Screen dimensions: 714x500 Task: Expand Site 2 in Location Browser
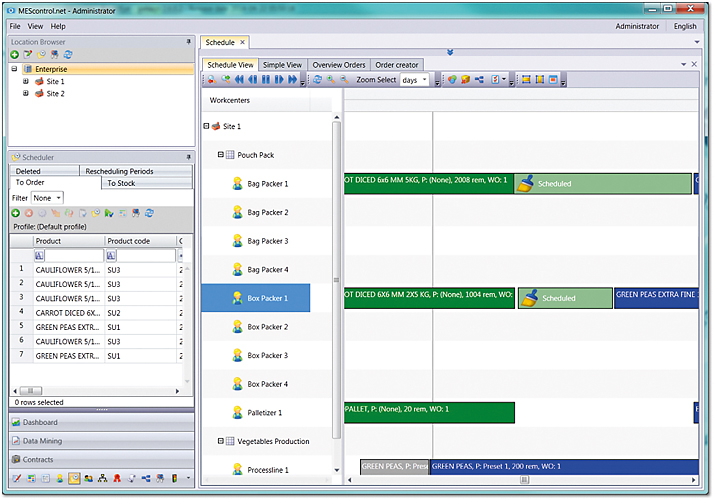26,93
